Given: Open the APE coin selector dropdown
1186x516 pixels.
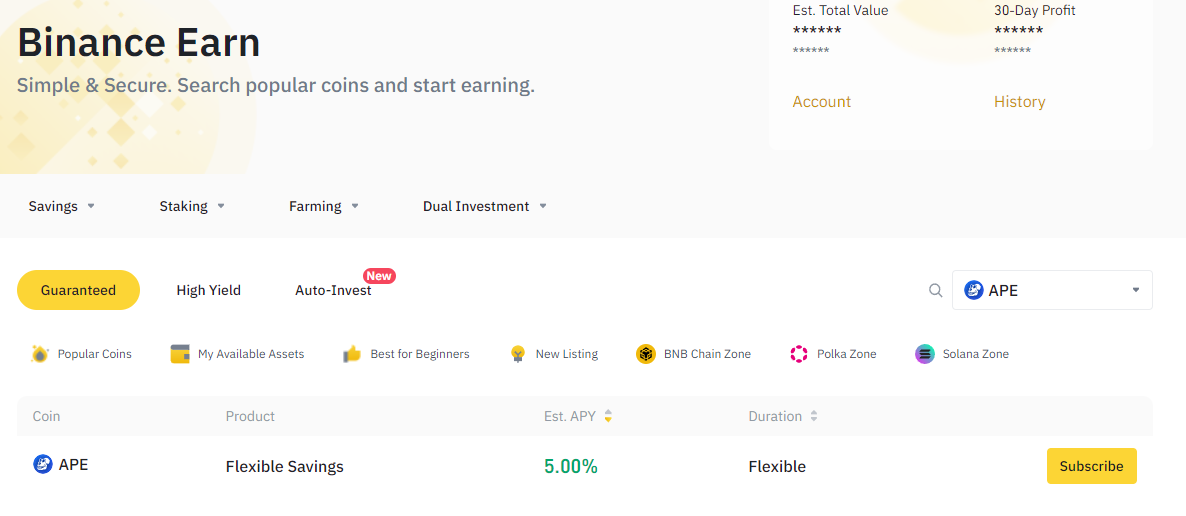Looking at the screenshot, I should (x=1052, y=290).
